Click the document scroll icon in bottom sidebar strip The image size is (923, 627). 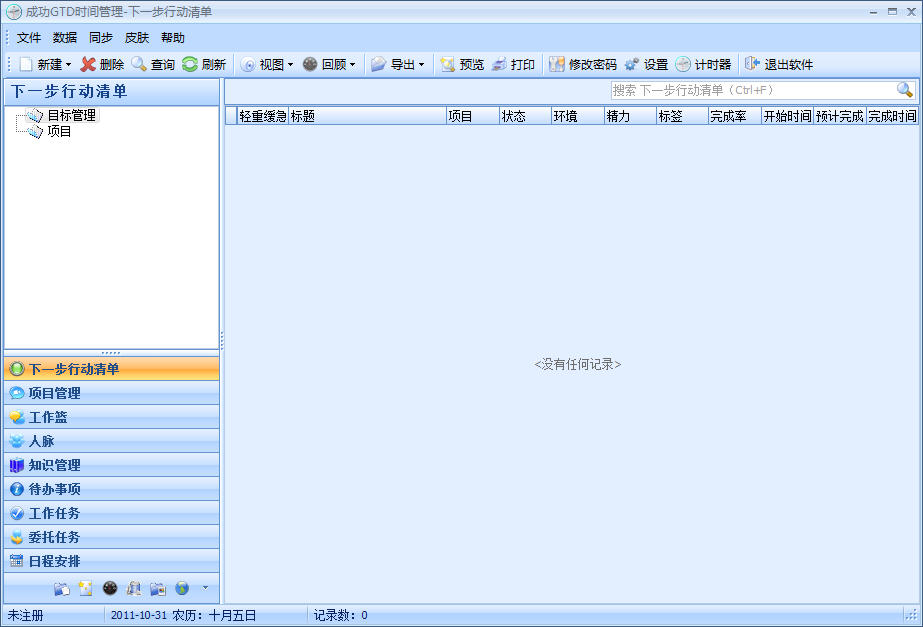coord(134,588)
